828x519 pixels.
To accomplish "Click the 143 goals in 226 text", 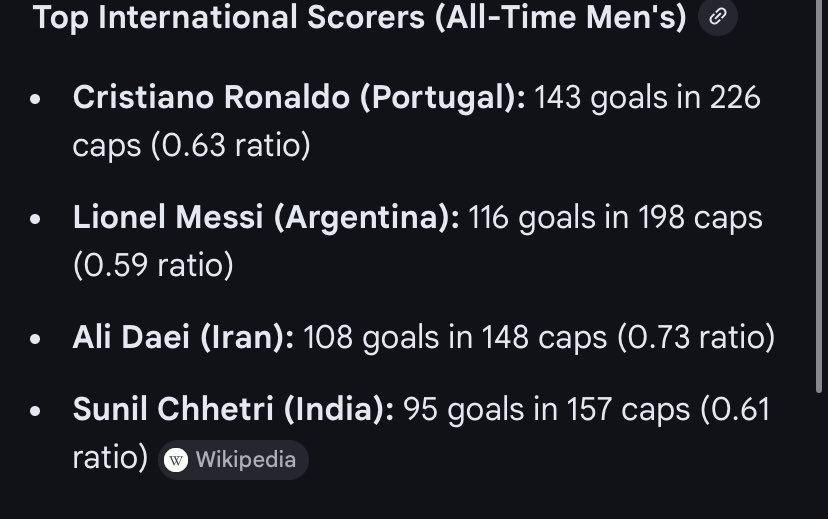I will tap(647, 98).
